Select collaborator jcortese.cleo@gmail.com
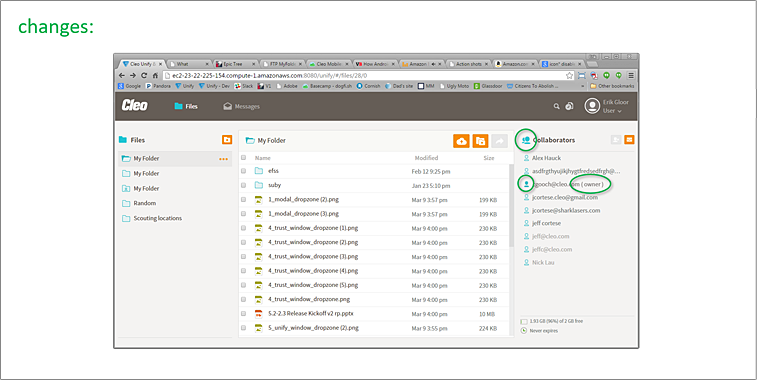Screen dimensions: 757x380 point(565,197)
